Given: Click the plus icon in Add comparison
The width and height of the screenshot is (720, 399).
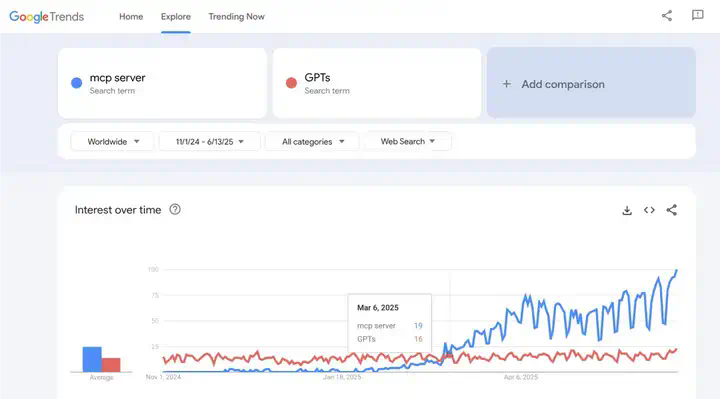Looking at the screenshot, I should click(506, 84).
